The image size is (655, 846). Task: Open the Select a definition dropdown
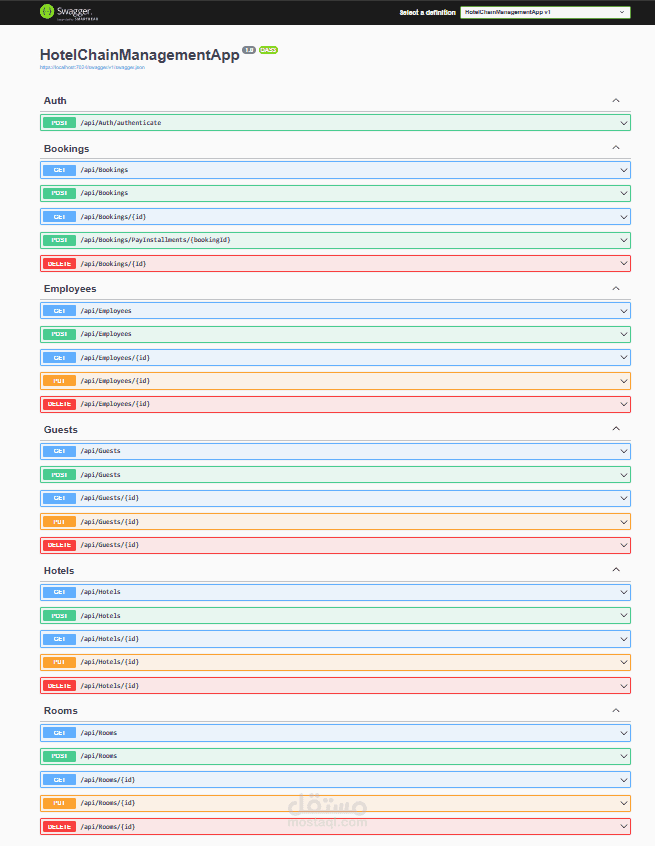pyautogui.click(x=545, y=12)
